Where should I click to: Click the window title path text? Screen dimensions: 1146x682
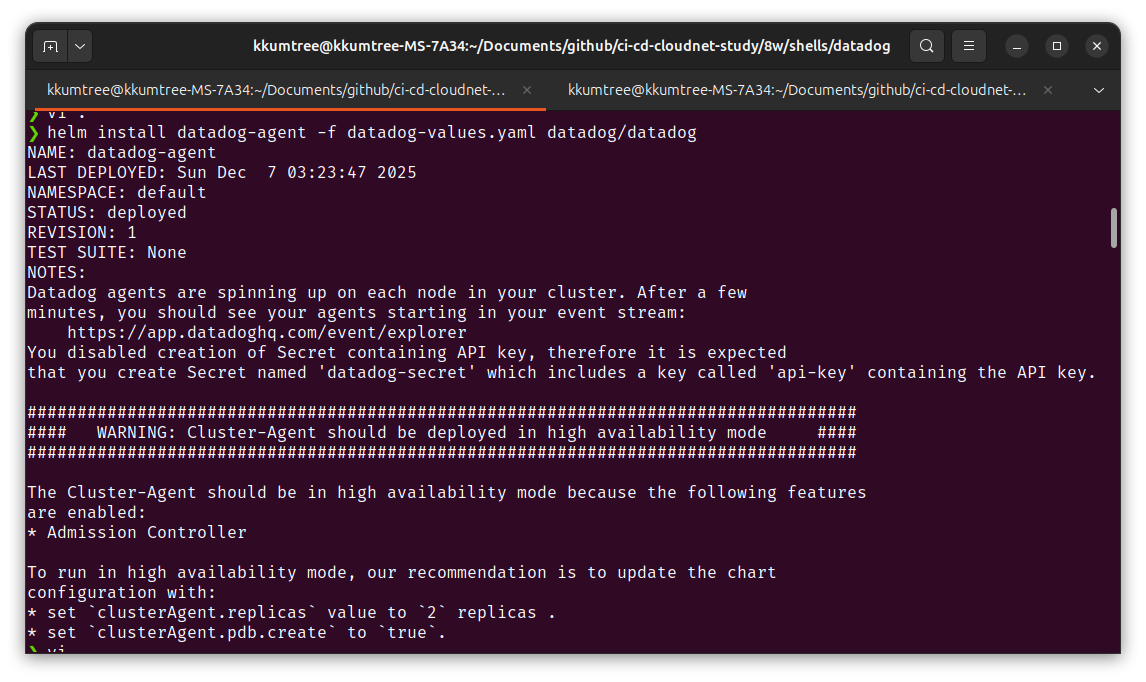pos(572,46)
